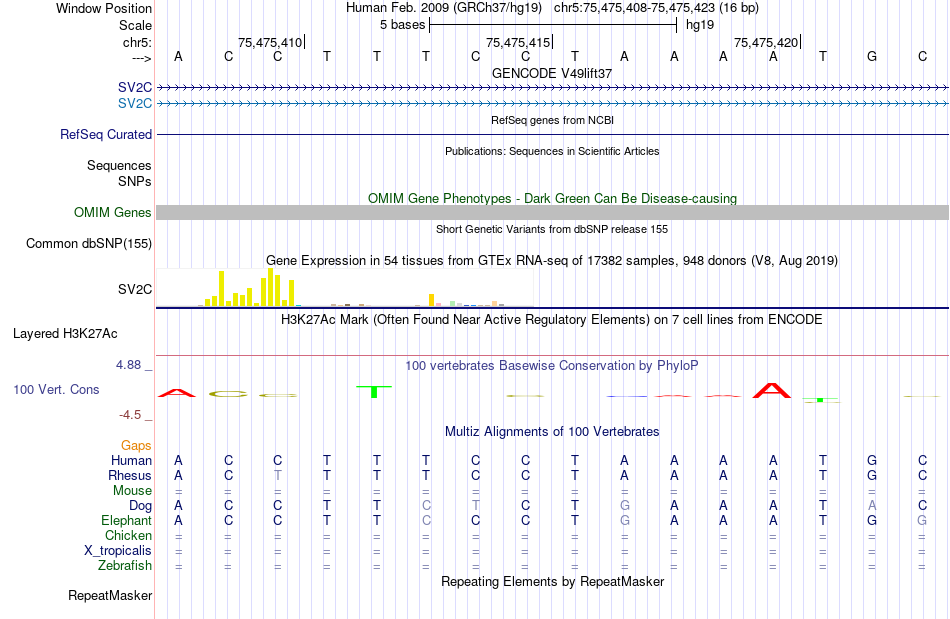Click the green T conservation logo

pos(374,391)
